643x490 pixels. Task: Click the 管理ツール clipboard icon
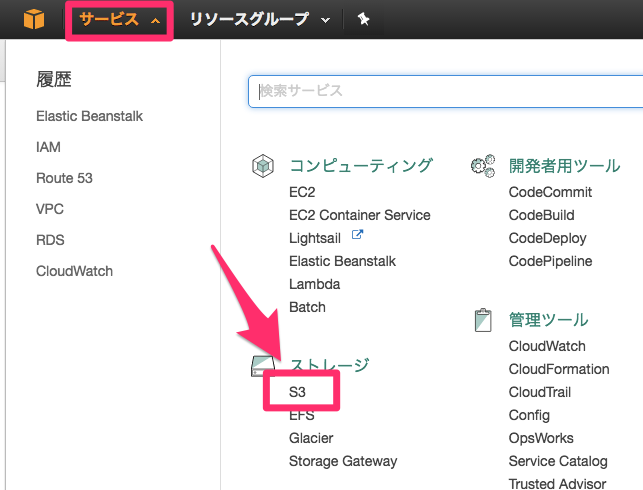pos(483,320)
